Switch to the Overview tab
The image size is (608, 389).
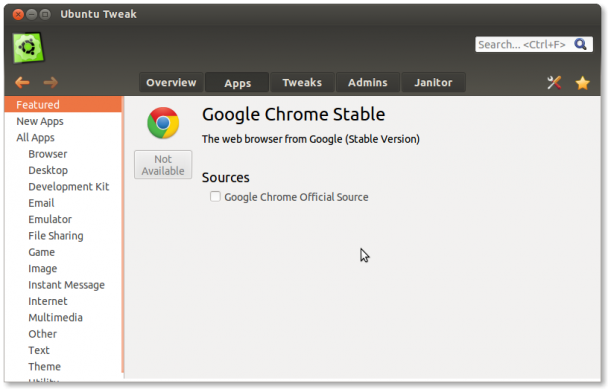tap(171, 82)
